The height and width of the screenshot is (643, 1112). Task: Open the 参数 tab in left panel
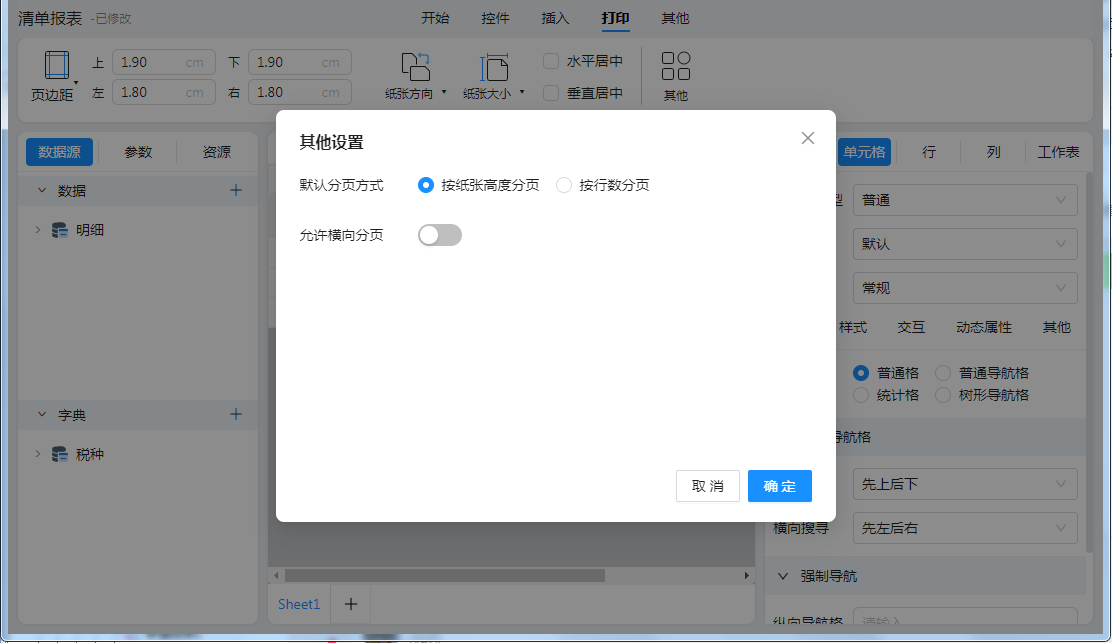[138, 152]
